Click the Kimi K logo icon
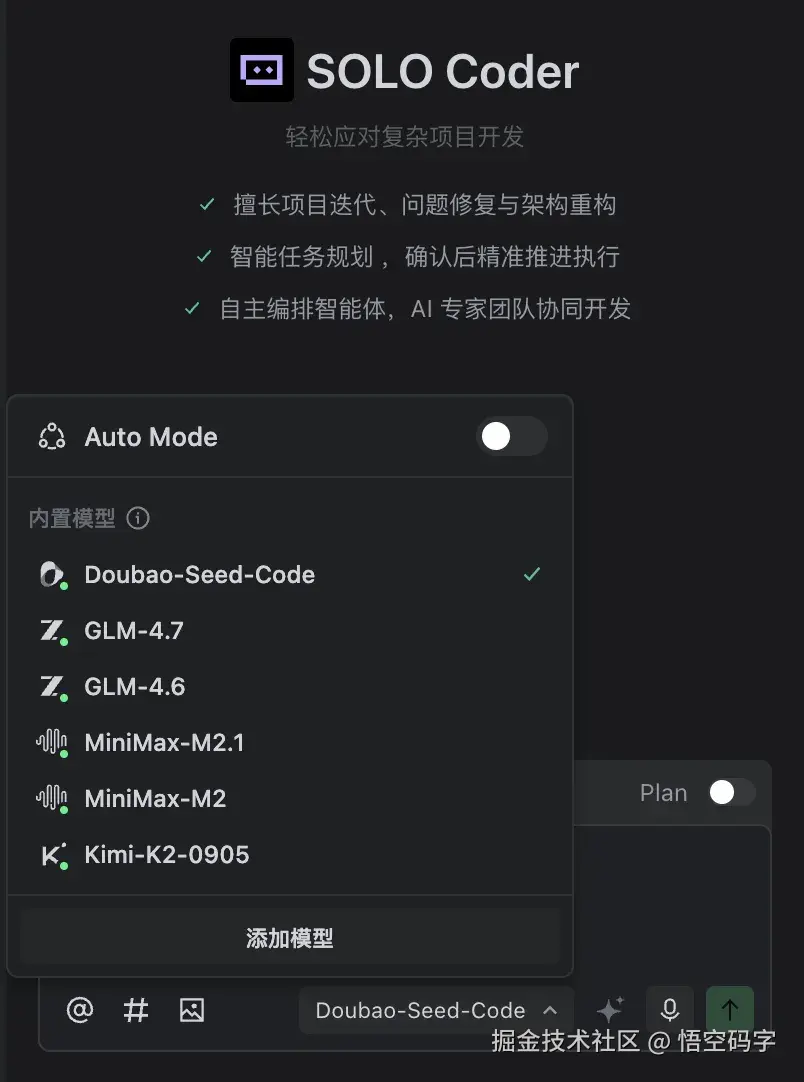Viewport: 804px width, 1082px height. pos(51,854)
